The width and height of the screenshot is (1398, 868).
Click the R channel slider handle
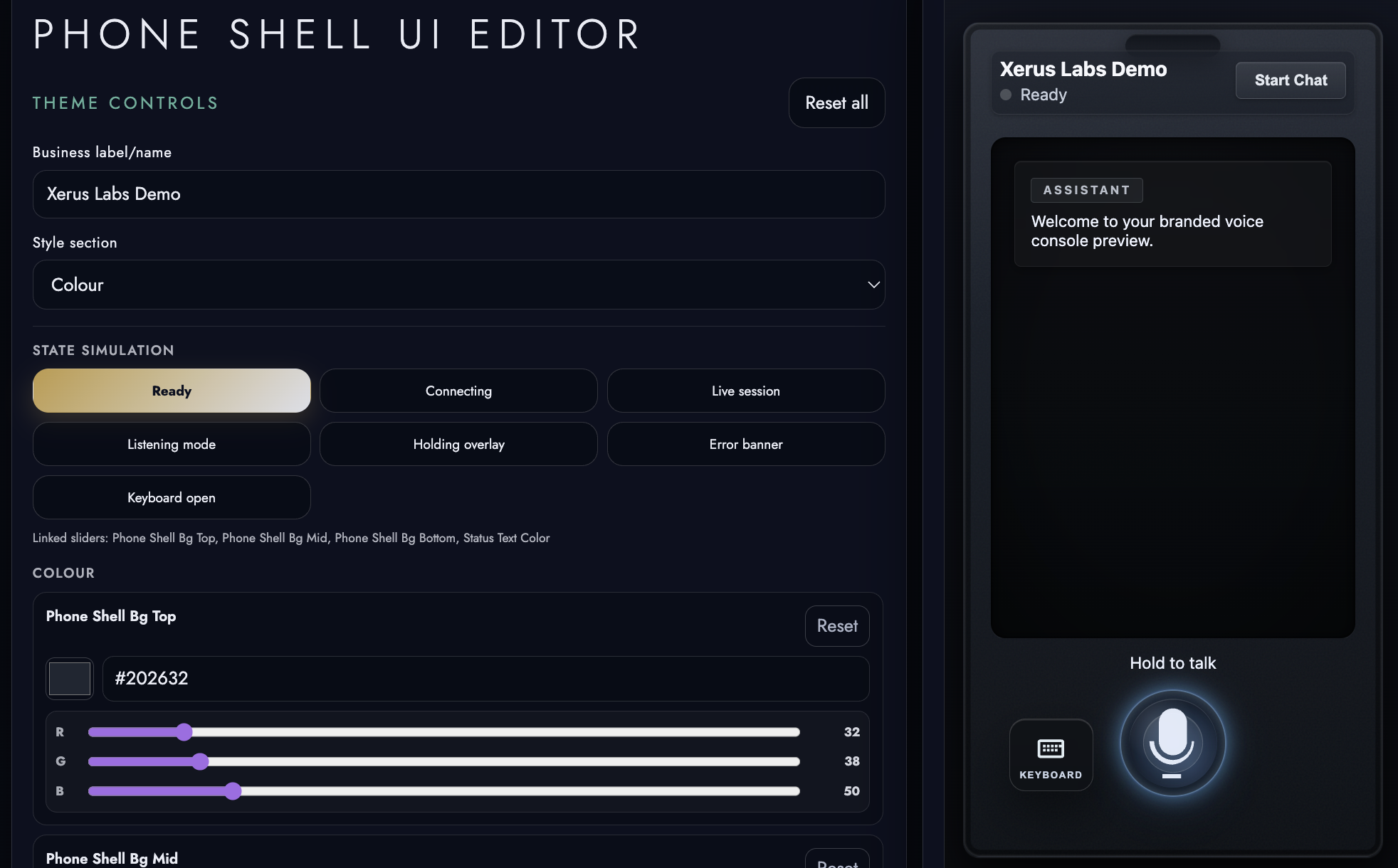click(x=184, y=731)
